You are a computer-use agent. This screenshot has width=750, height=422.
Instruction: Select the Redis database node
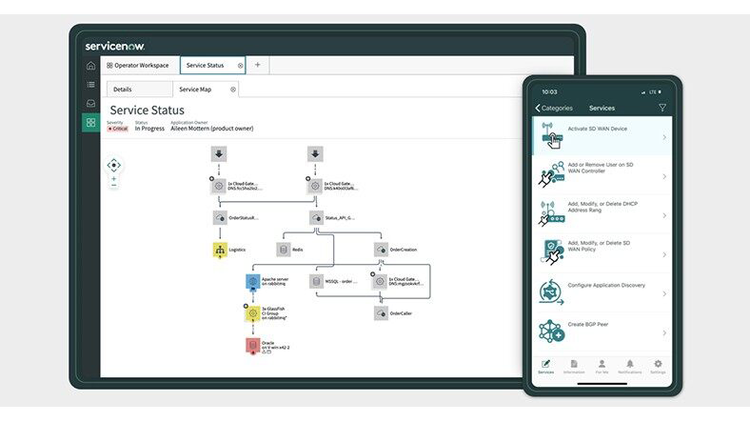pos(283,250)
